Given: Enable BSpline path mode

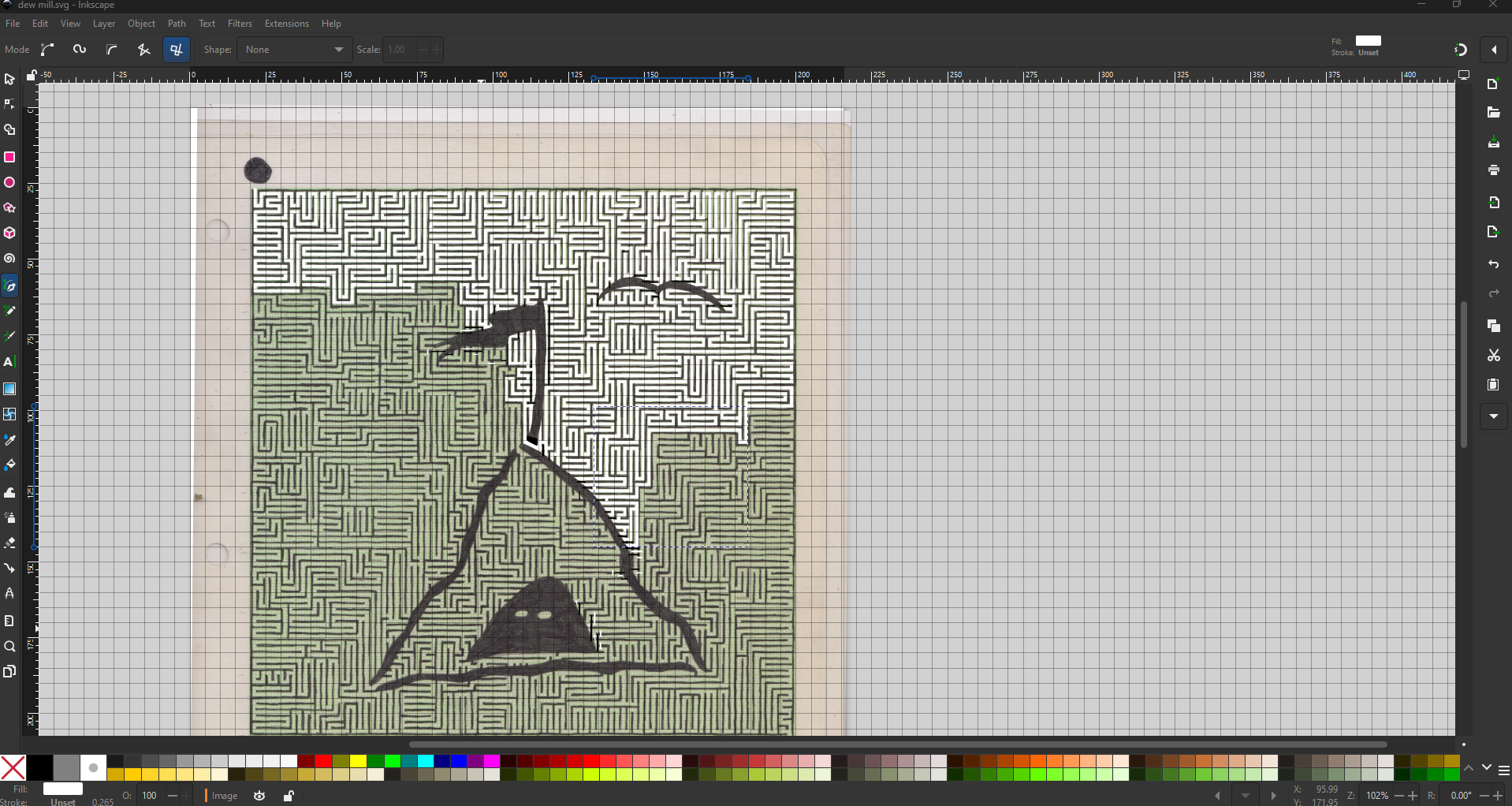Looking at the screenshot, I should point(112,50).
